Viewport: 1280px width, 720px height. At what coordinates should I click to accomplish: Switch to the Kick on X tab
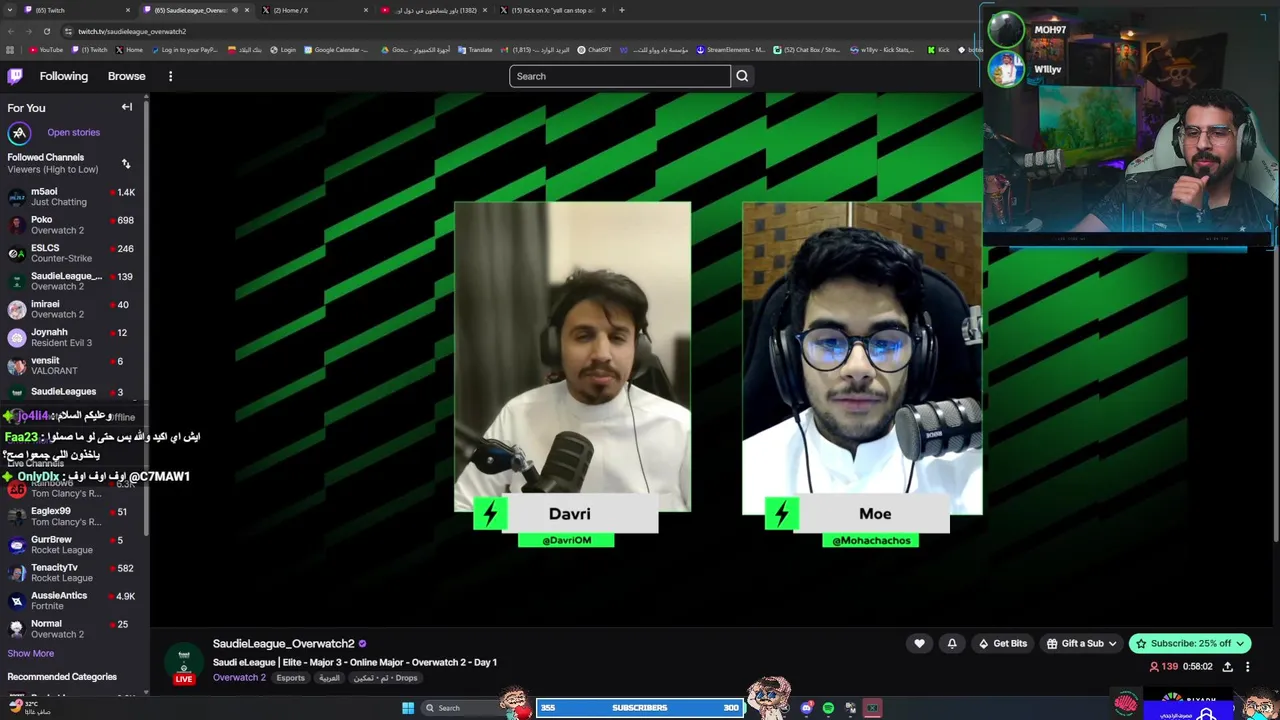553,10
